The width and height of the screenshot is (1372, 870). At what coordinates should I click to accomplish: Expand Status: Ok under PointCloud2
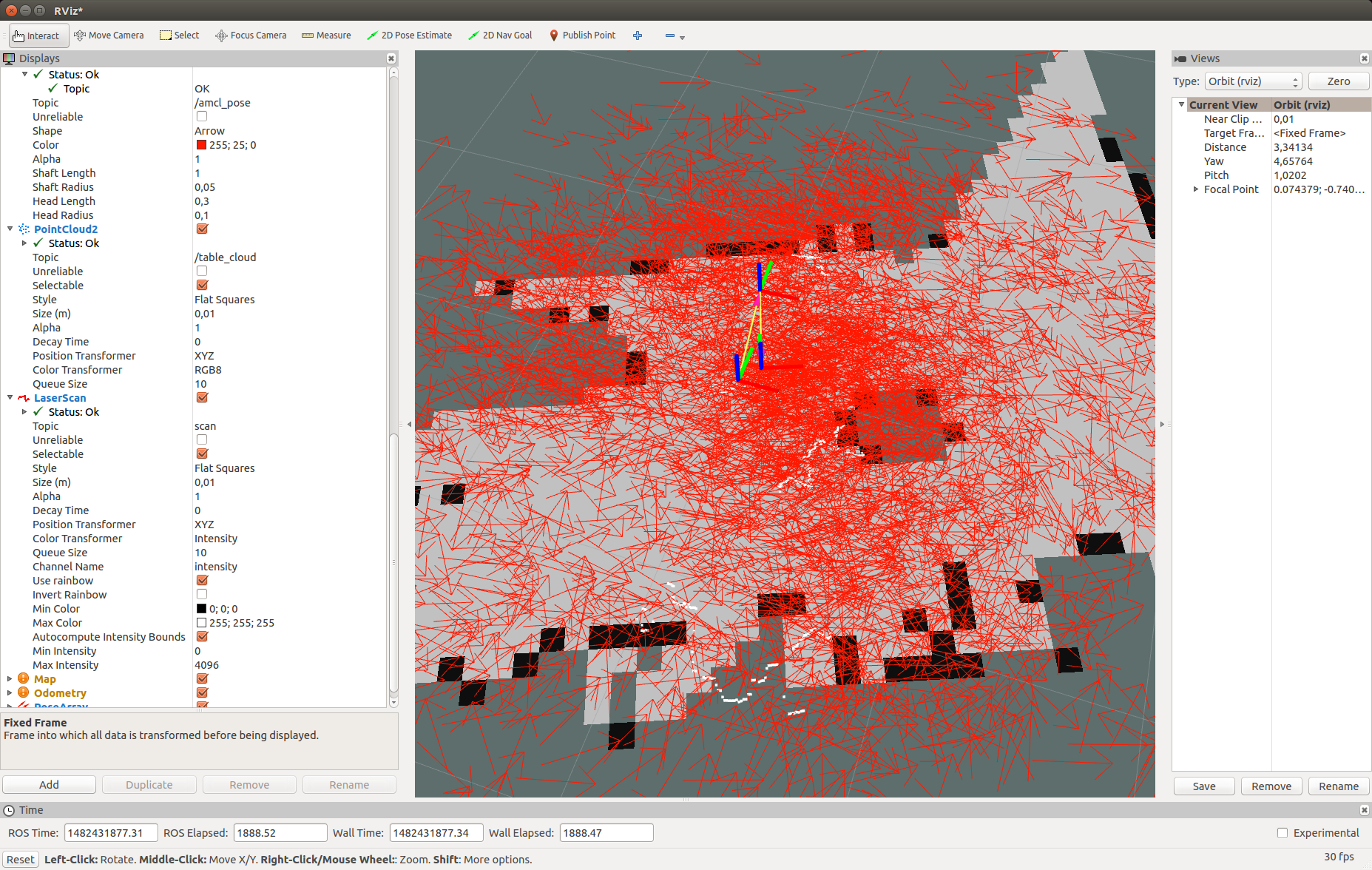(x=24, y=243)
